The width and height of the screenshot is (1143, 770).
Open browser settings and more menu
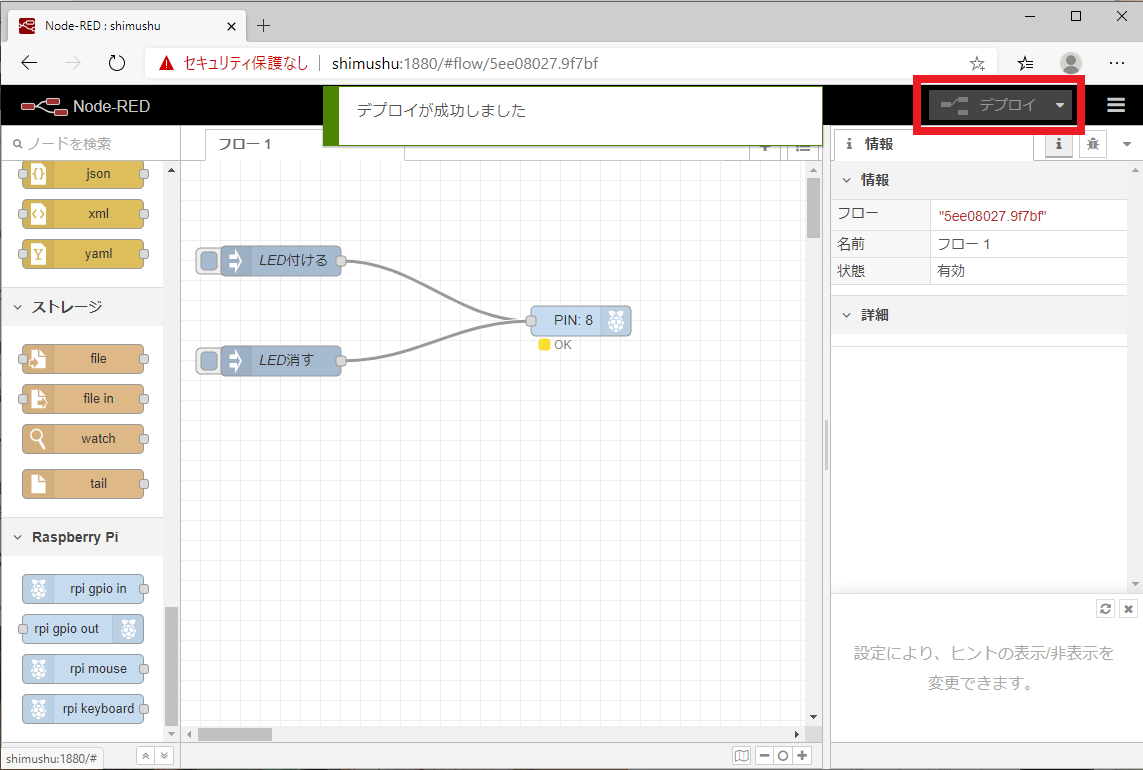(x=1116, y=63)
